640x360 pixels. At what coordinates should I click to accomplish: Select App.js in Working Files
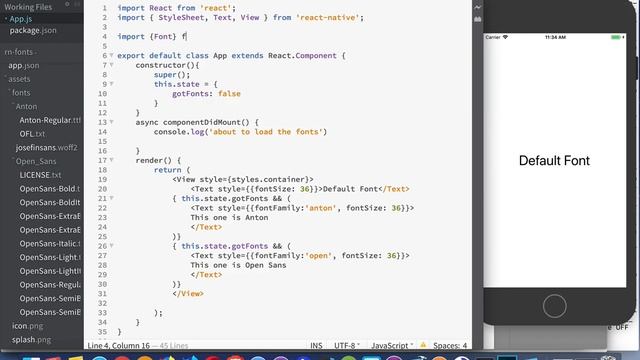(x=20, y=19)
